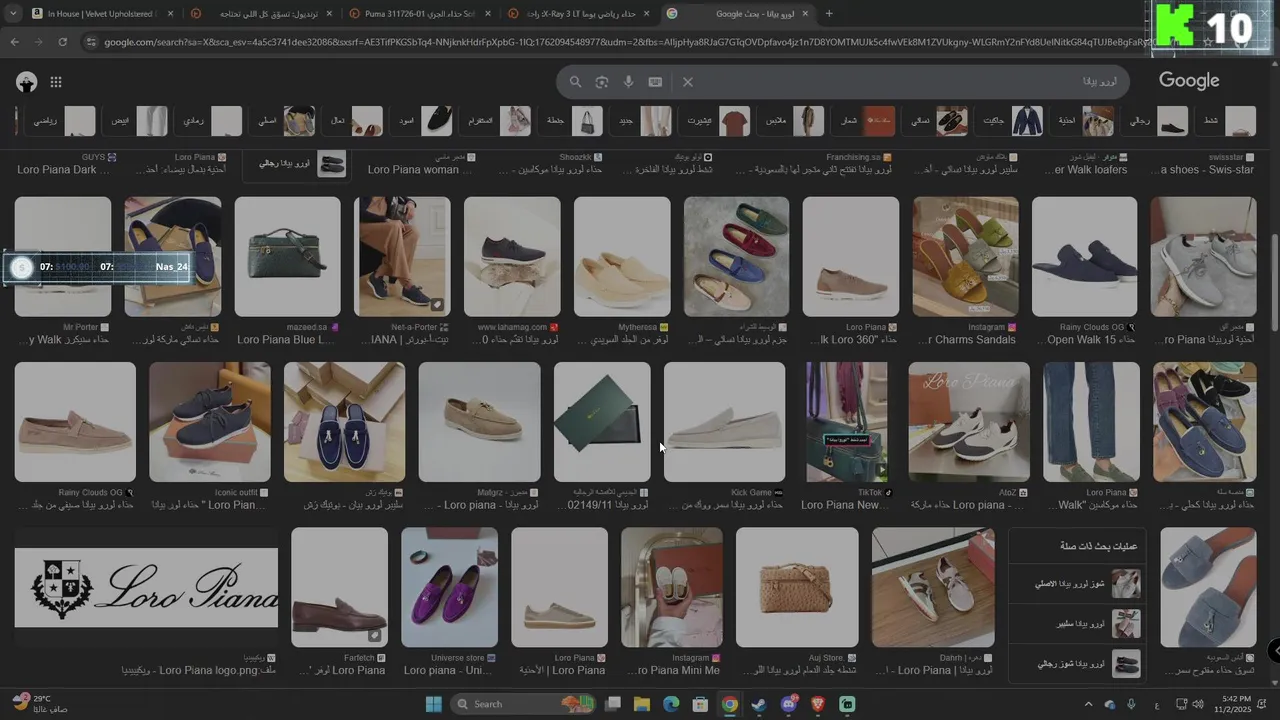Image resolution: width=1280 pixels, height=720 pixels.
Task: Open the colorful loafers image from Instagram Charms Sandals
Action: pos(965,257)
